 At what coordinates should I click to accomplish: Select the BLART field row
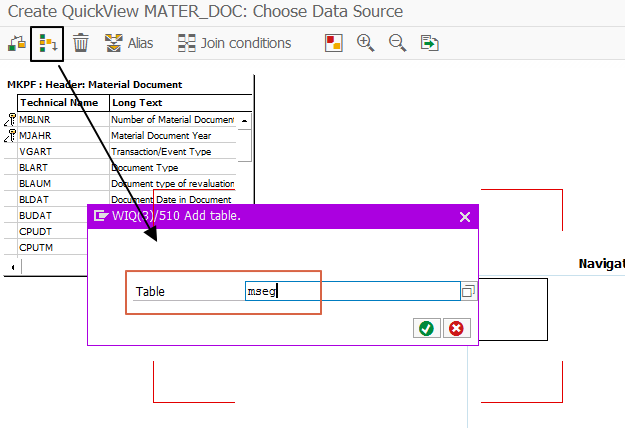(x=127, y=167)
